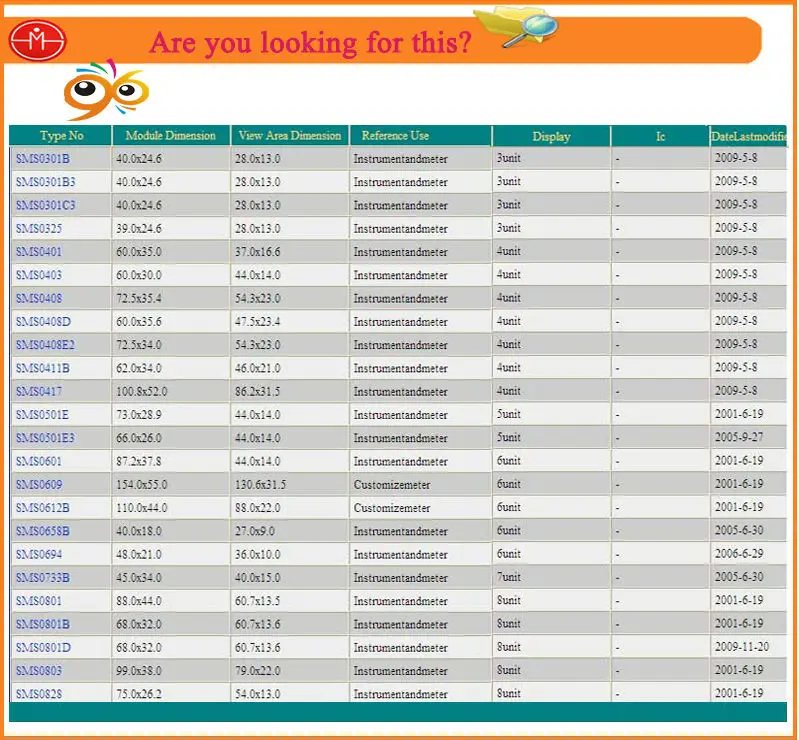Click the Type No column header
The width and height of the screenshot is (799, 740).
click(61, 136)
